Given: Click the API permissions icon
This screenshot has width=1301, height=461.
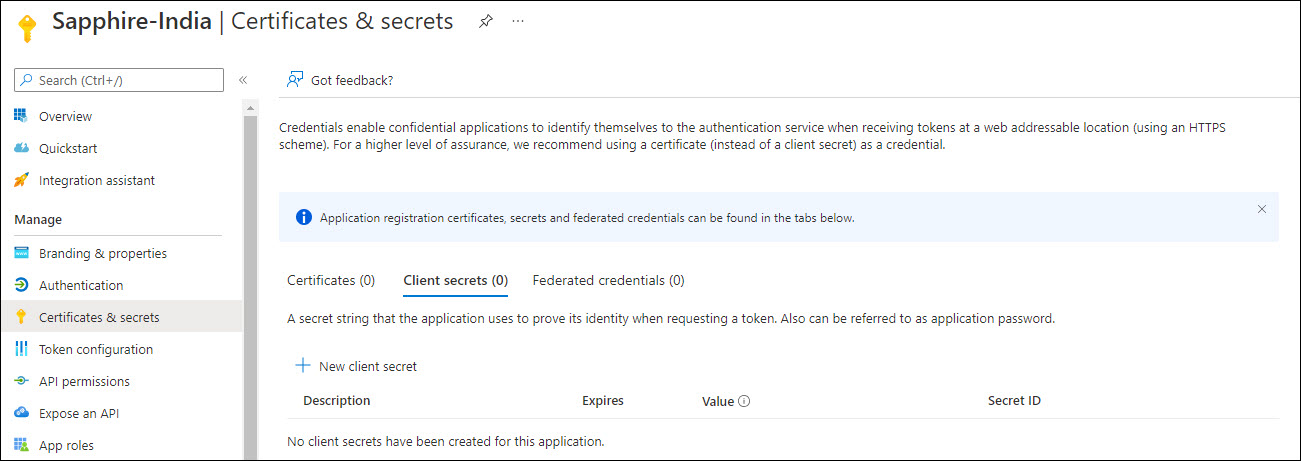Looking at the screenshot, I should pyautogui.click(x=21, y=381).
